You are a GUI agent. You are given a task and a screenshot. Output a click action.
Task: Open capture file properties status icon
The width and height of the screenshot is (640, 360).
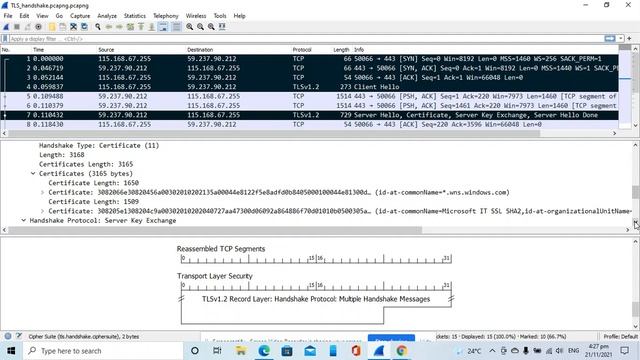coord(19,336)
